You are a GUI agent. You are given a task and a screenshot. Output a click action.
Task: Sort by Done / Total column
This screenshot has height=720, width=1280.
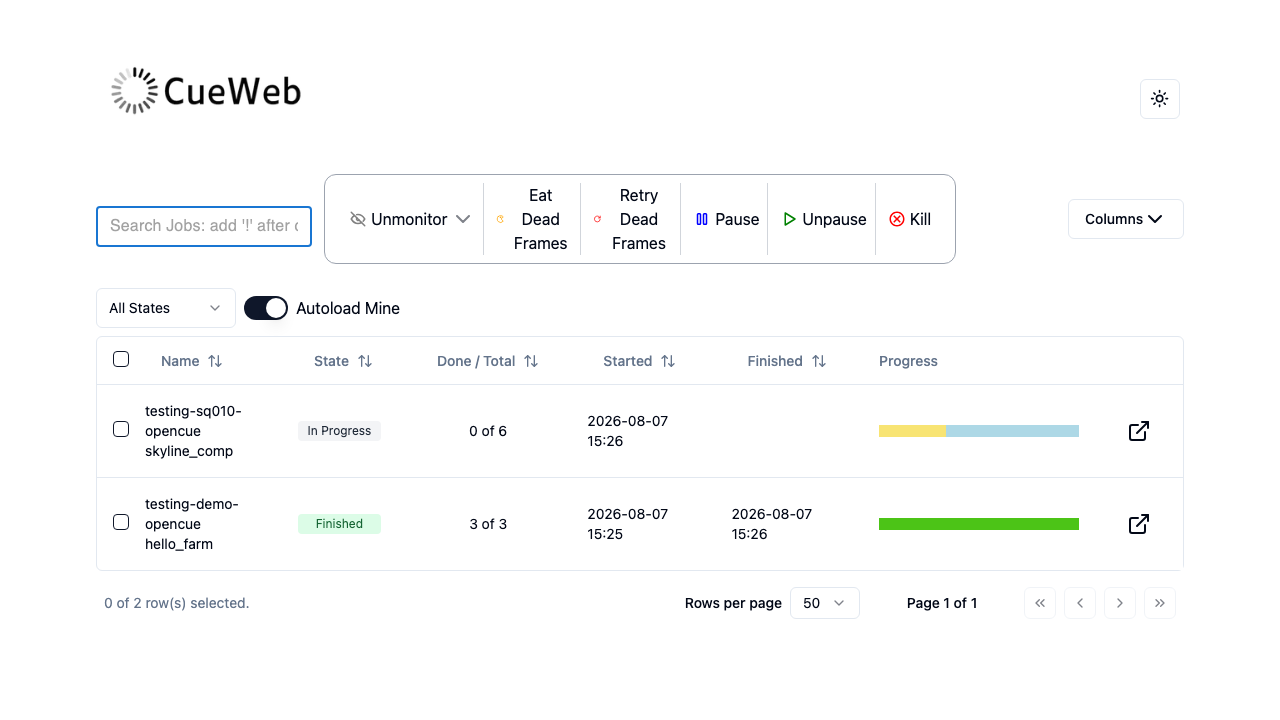point(488,361)
